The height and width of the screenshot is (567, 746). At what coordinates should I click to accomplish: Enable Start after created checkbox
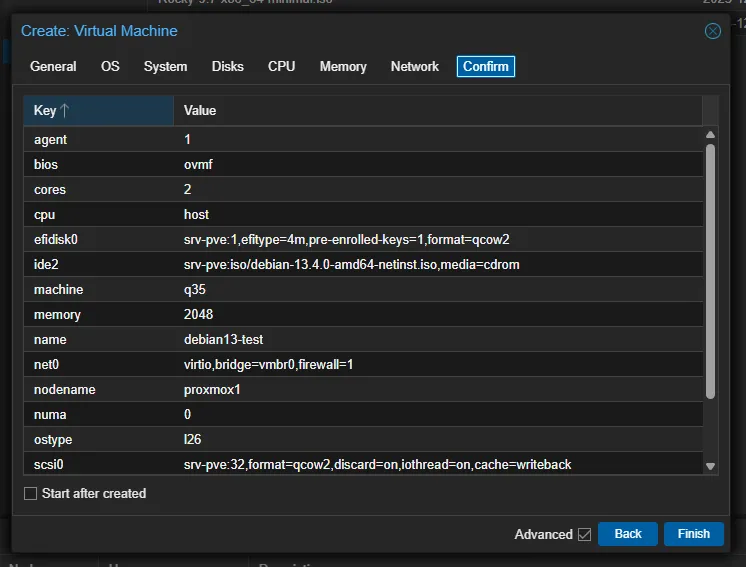(x=30, y=493)
